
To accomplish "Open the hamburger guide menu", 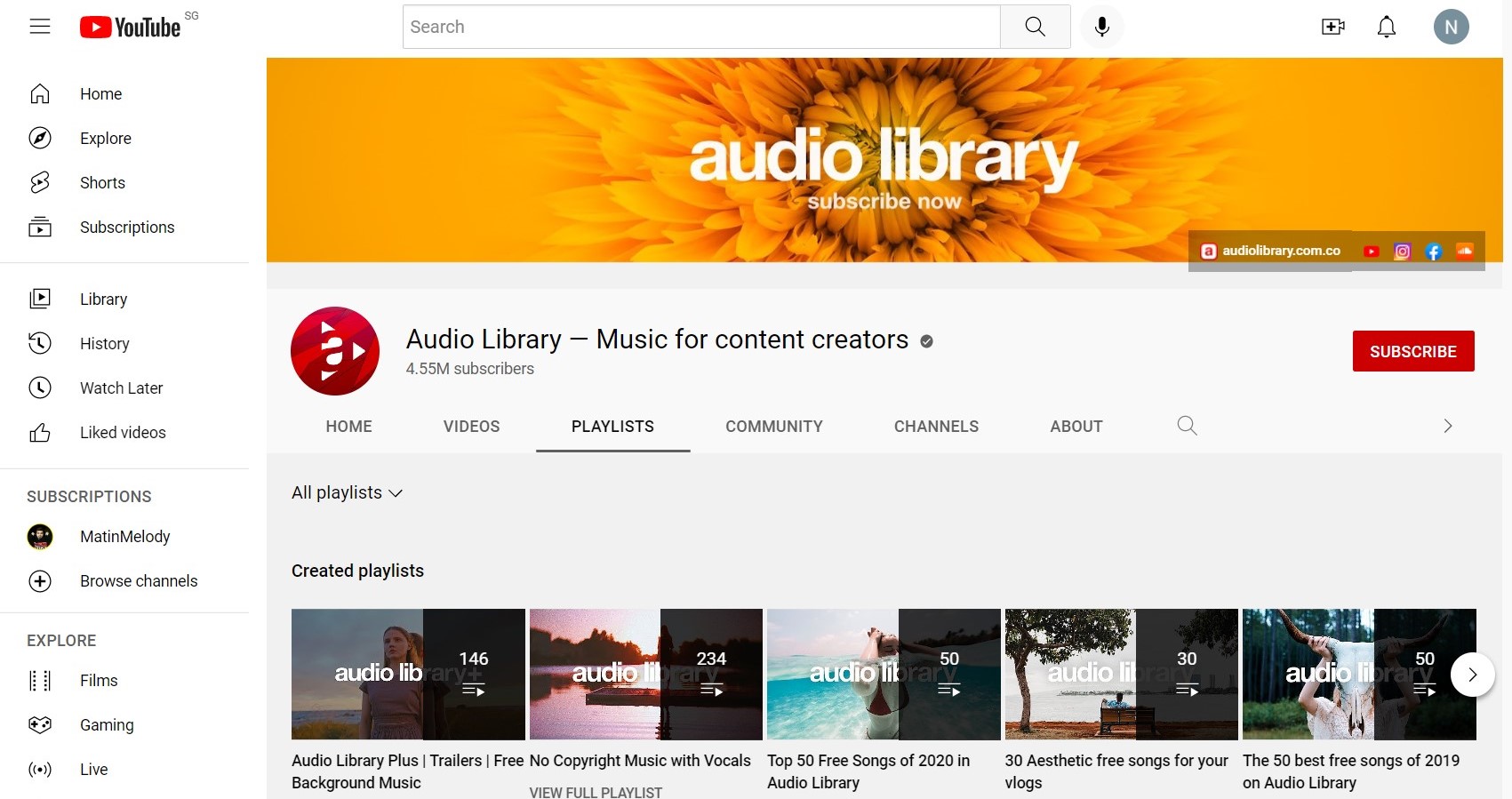I will (40, 27).
